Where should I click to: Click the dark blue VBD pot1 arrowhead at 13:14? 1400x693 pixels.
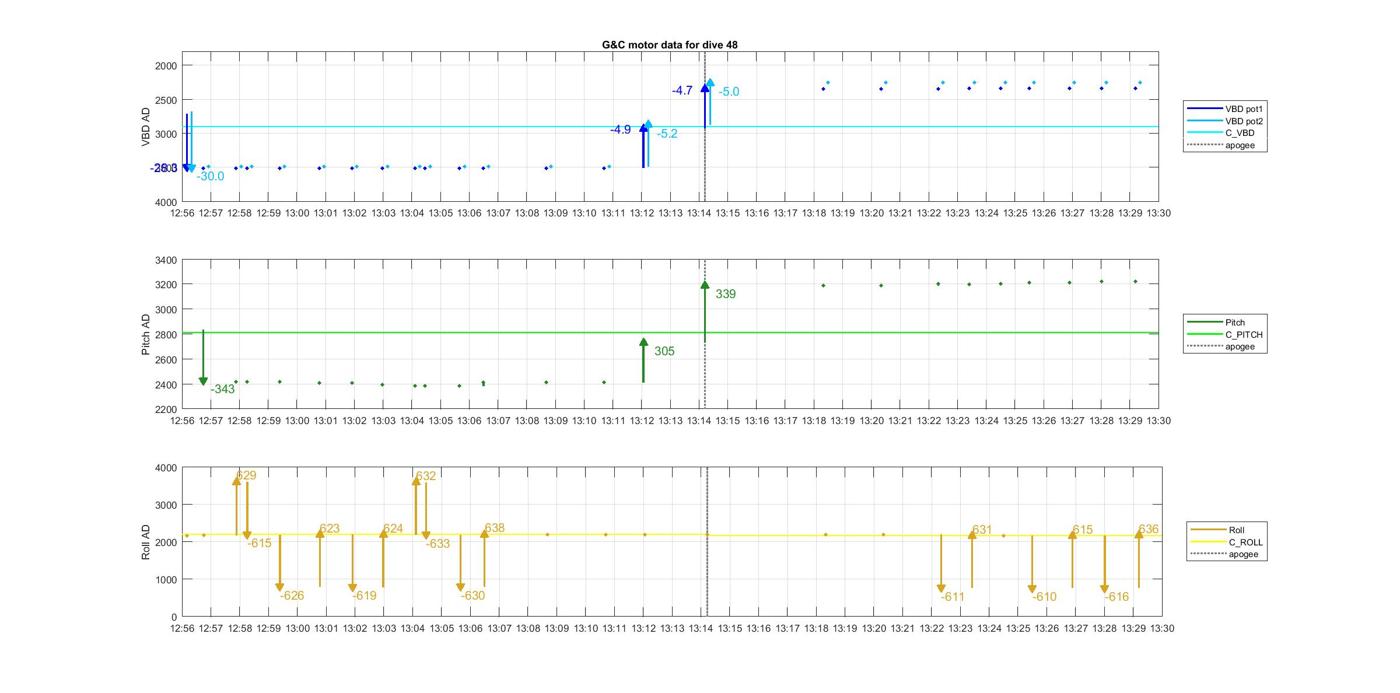[x=705, y=87]
